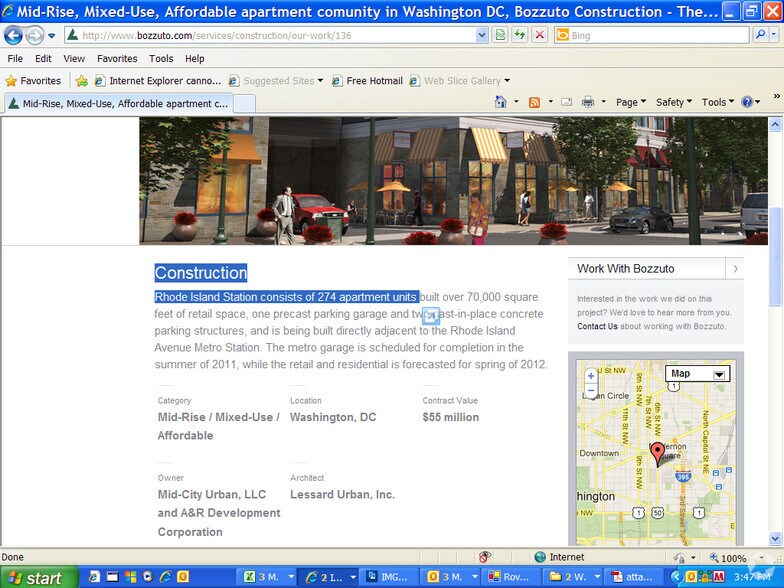Open the attachment PDF taskbar button

(634, 578)
